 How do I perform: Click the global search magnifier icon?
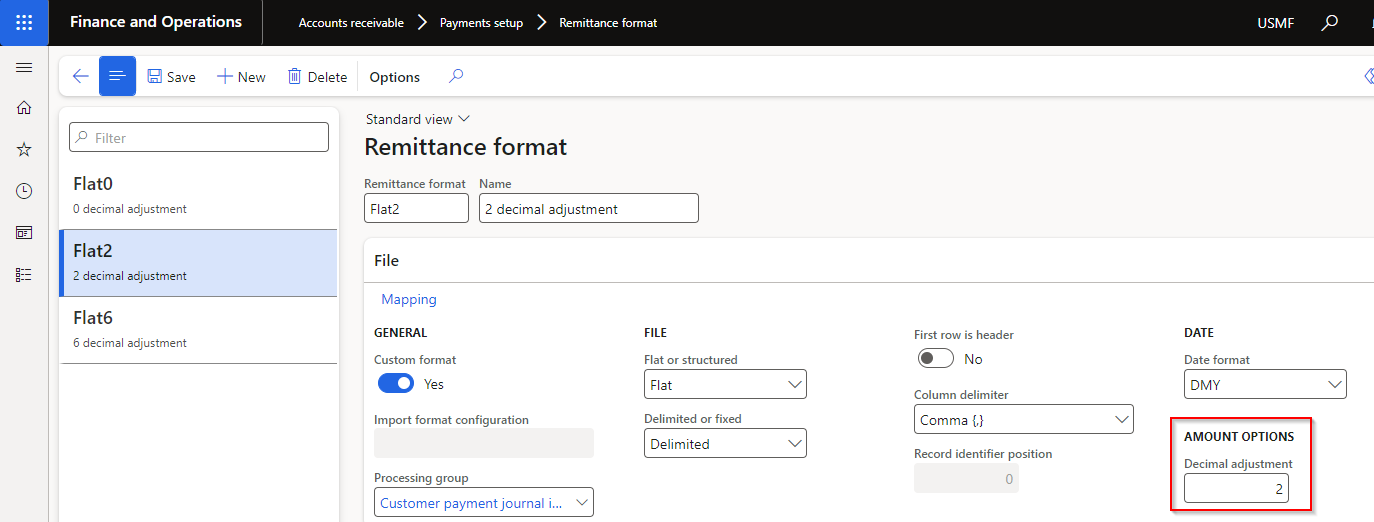pyautogui.click(x=1329, y=22)
